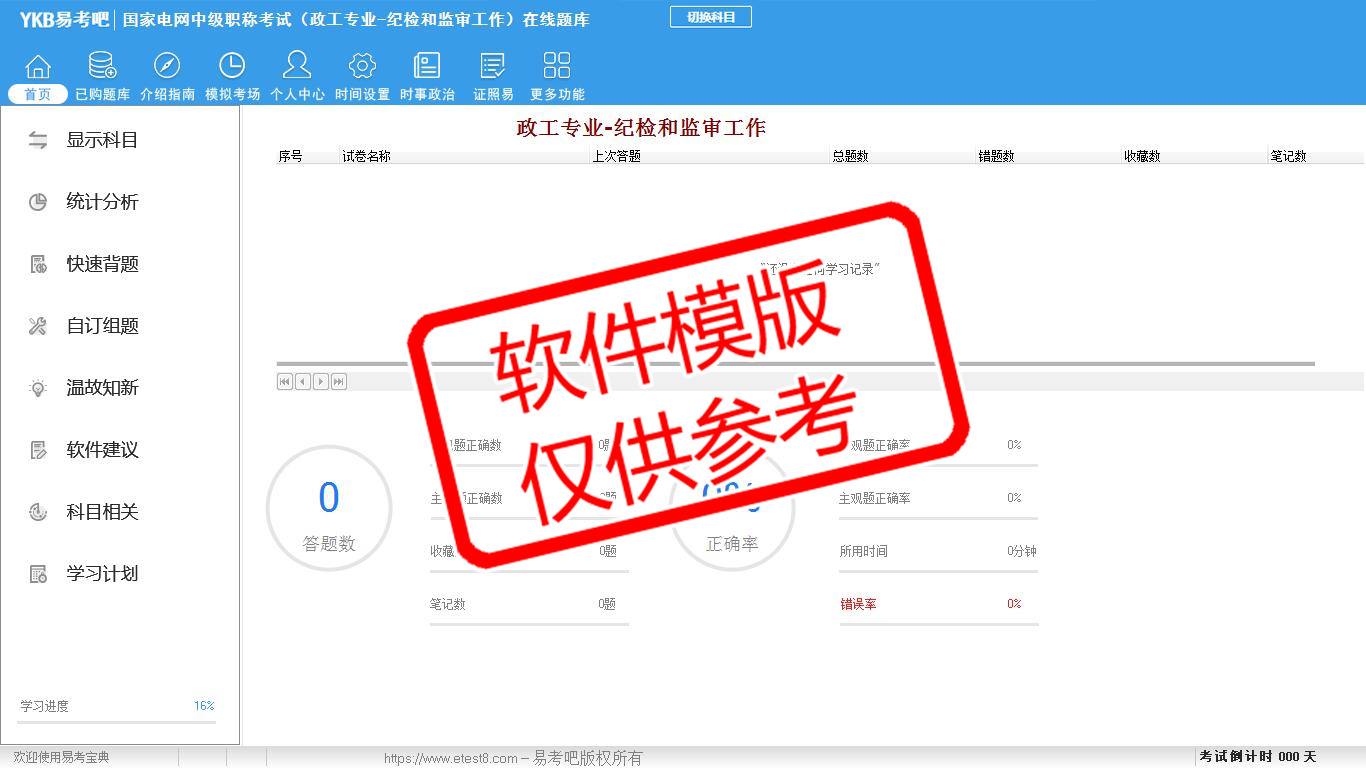1366x768 pixels.
Task: Go to the next page of records
Action: (321, 381)
